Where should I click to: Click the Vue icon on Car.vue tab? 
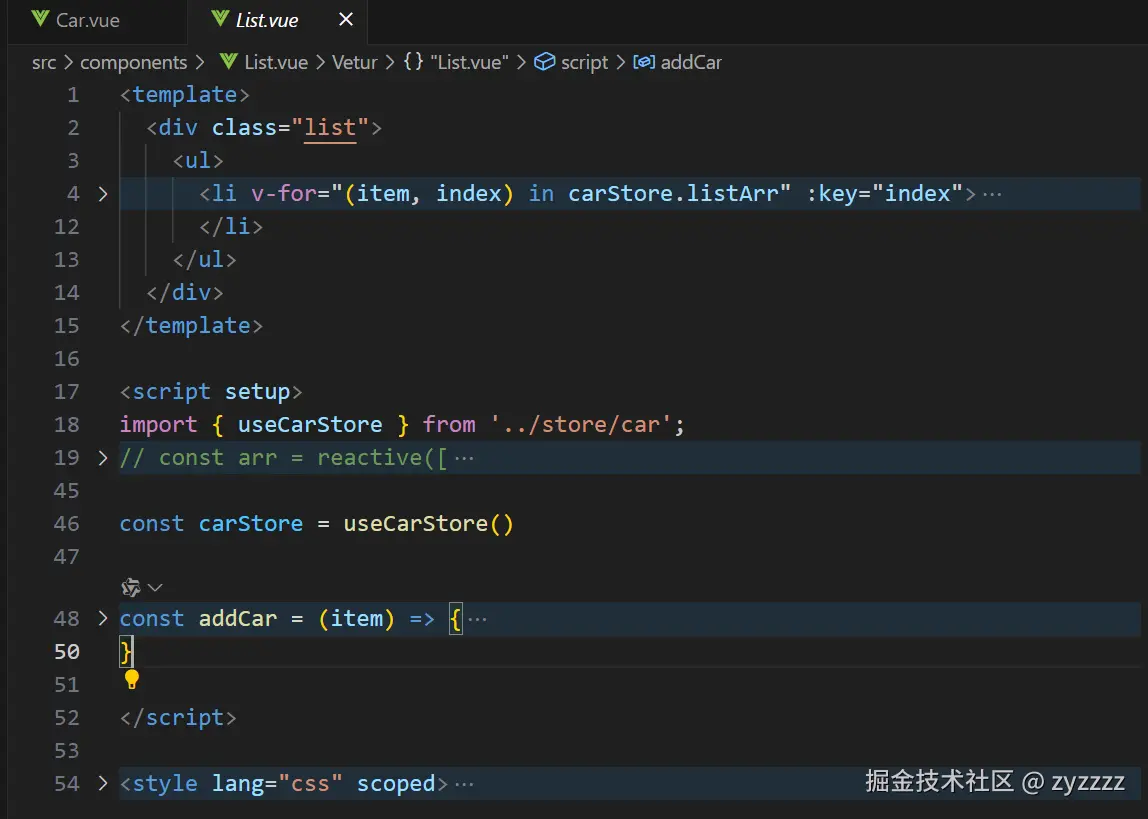point(40,19)
